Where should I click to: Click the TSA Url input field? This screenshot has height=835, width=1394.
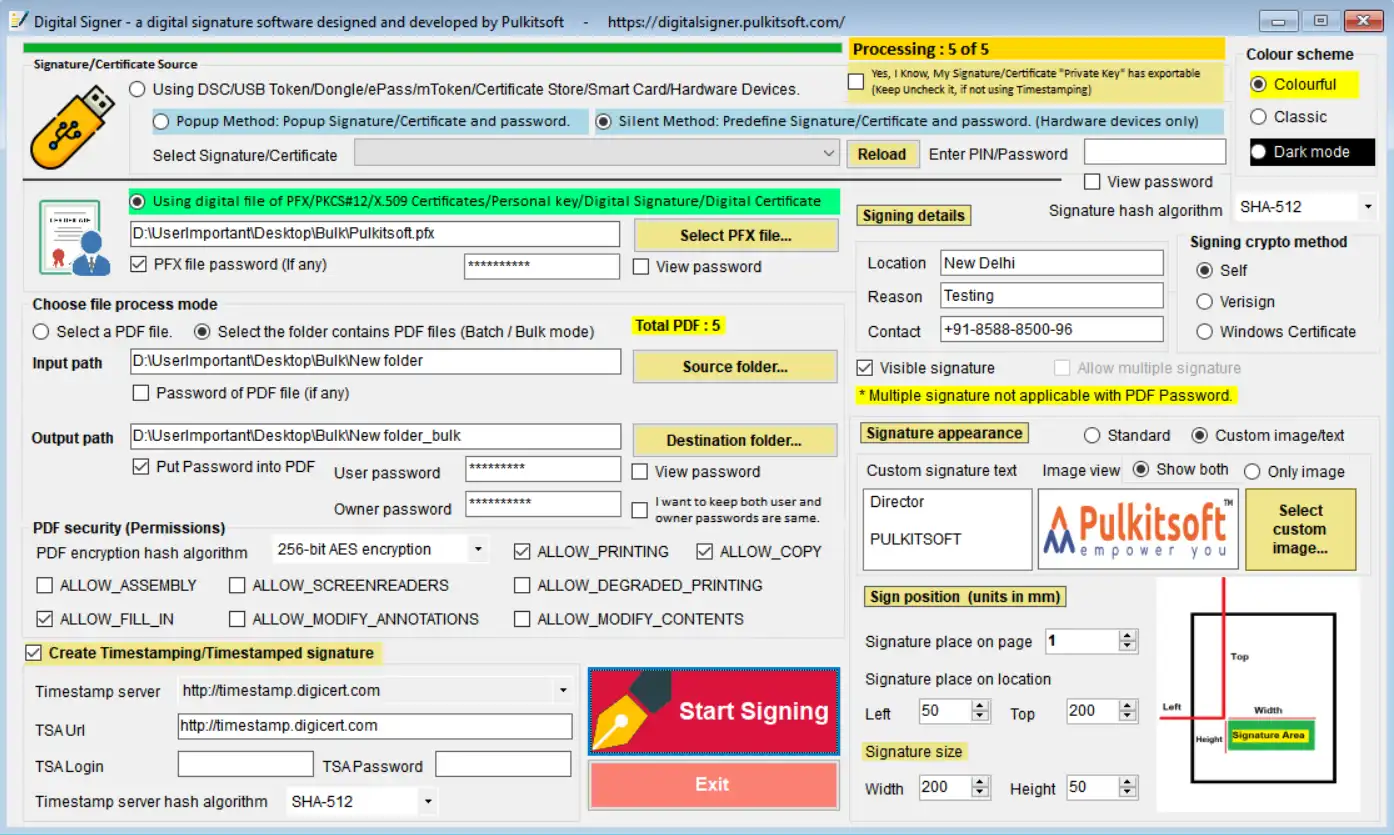click(375, 726)
